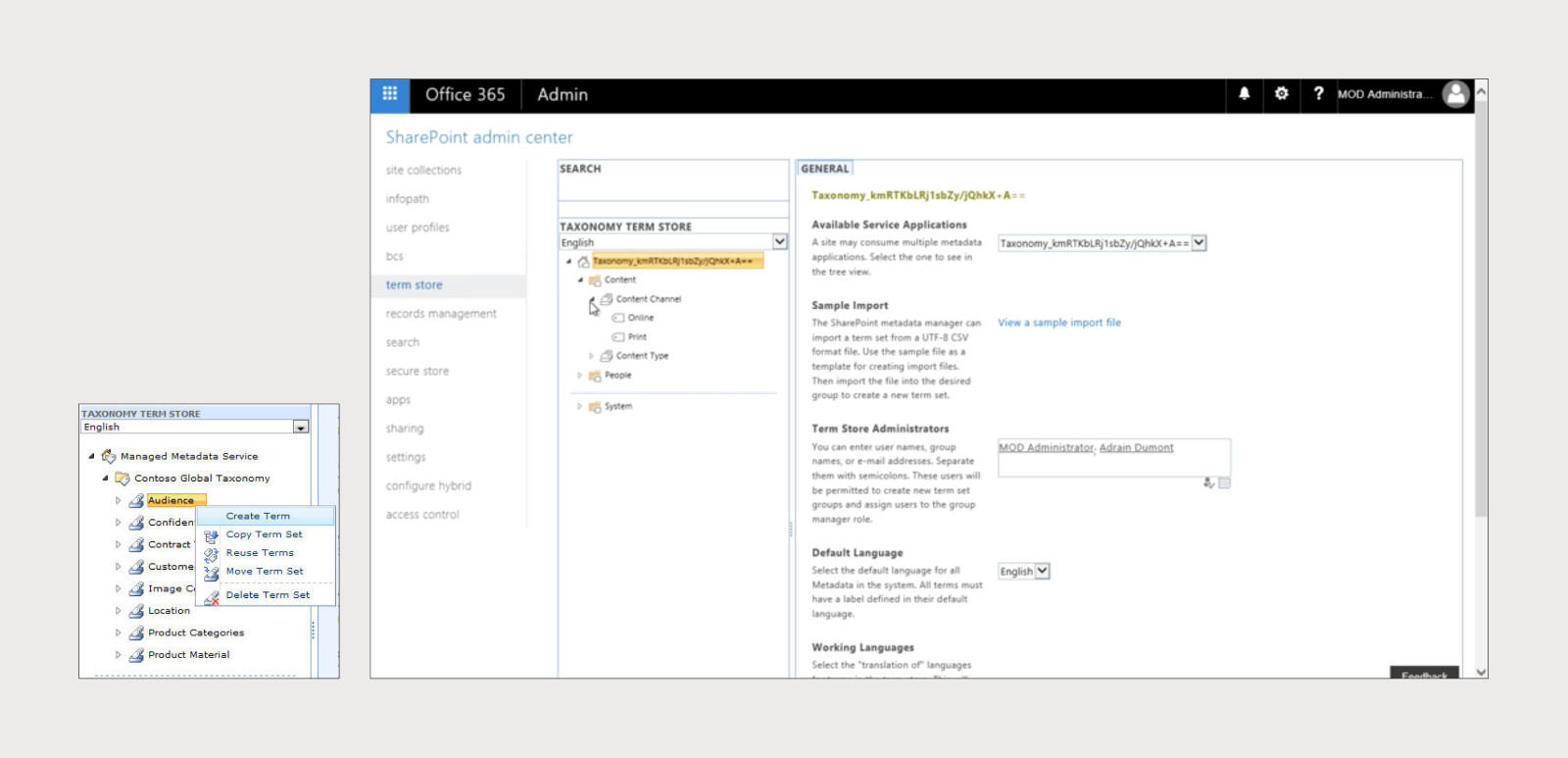
Task: Expand the System group node
Action: (x=579, y=407)
